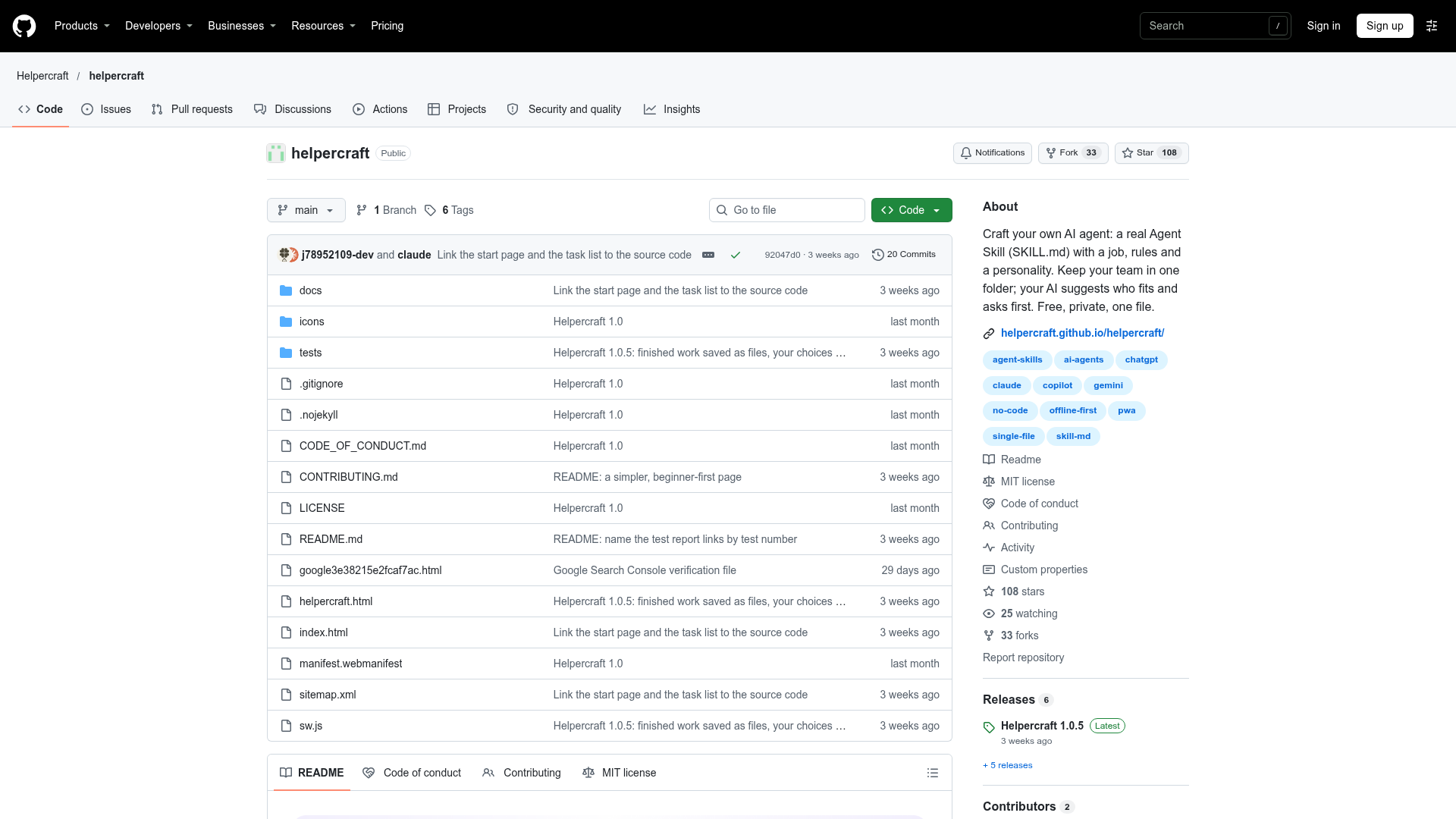Switch to the Issues tab
Viewport: 1456px width, 819px height.
pyautogui.click(x=106, y=109)
